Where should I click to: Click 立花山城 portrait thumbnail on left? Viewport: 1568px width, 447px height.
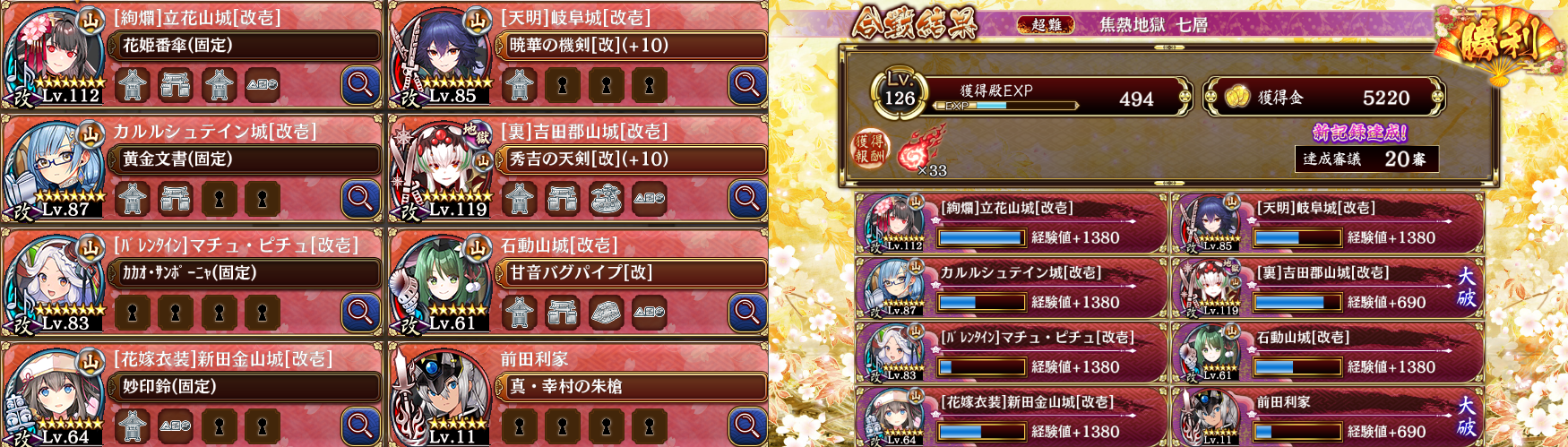[54, 56]
